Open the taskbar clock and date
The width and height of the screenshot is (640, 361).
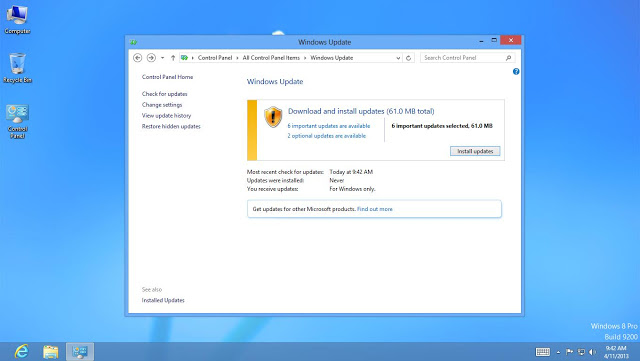click(x=616, y=352)
